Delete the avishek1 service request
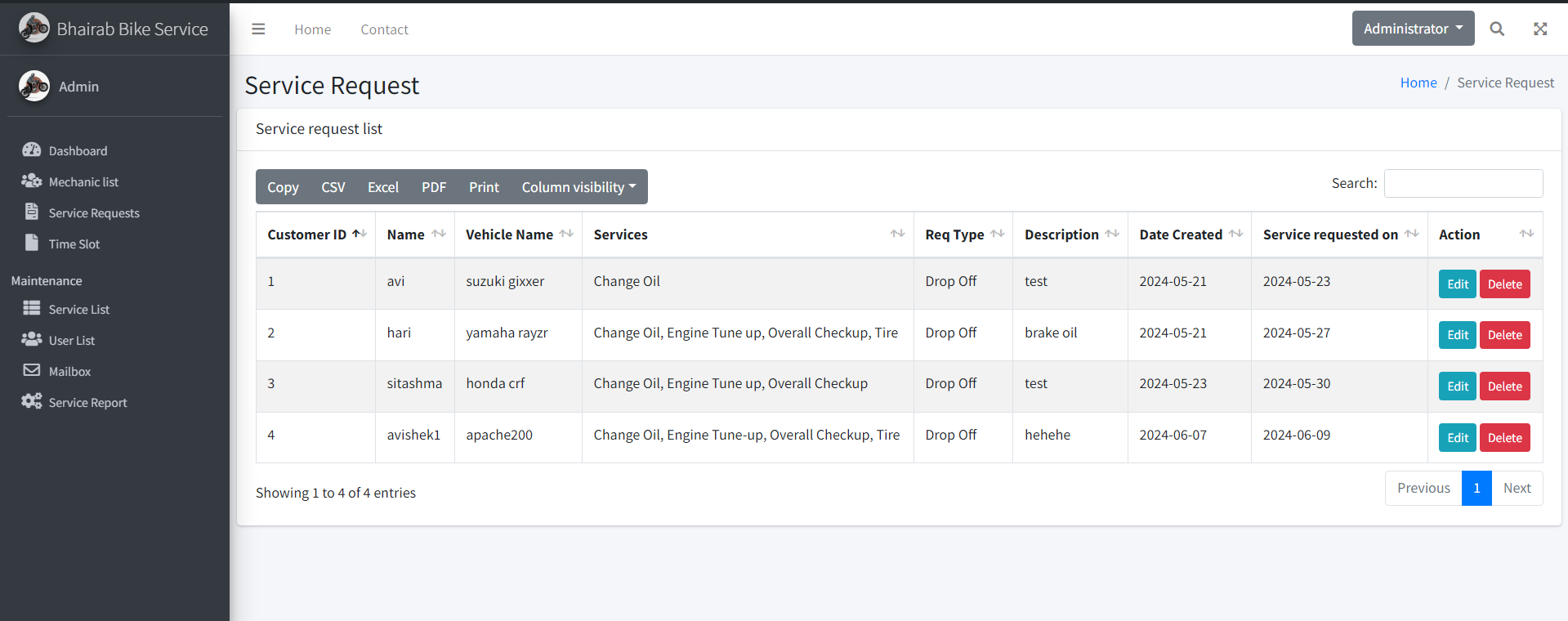 tap(1504, 438)
